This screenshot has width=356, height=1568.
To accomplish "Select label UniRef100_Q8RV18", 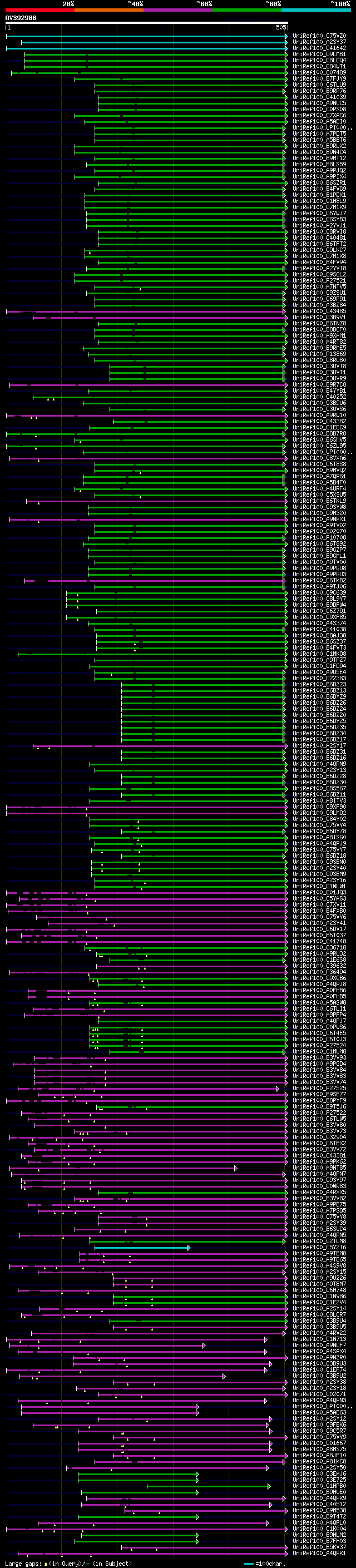I will (319, 231).
